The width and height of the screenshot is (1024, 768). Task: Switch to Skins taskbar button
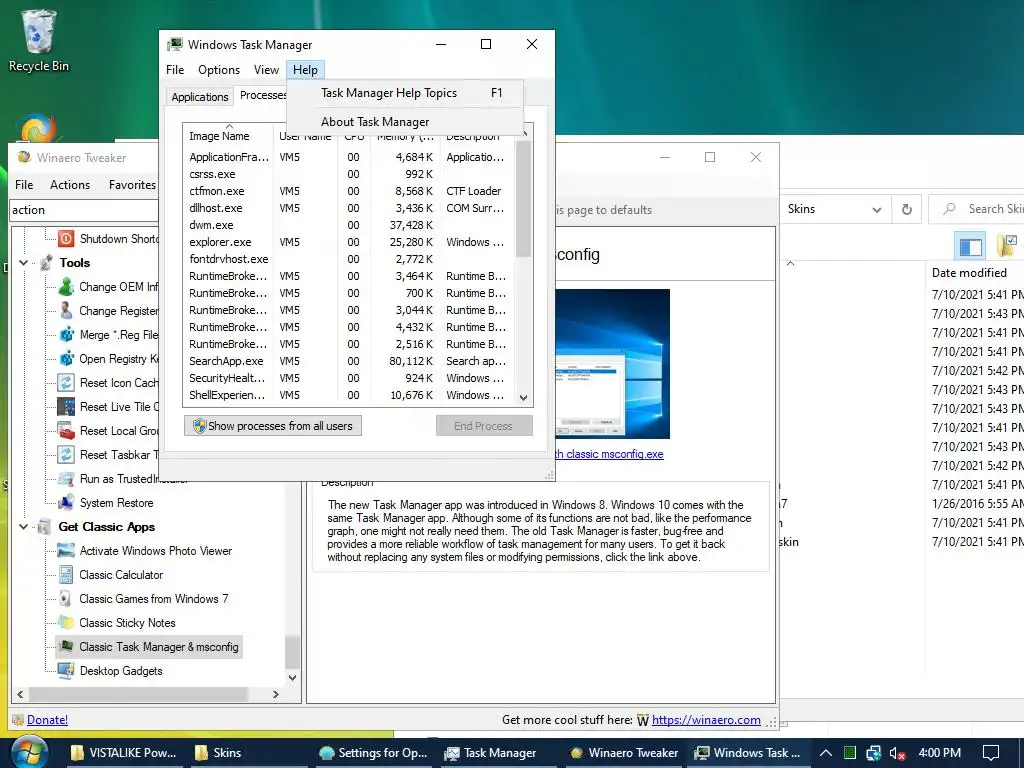(249, 752)
